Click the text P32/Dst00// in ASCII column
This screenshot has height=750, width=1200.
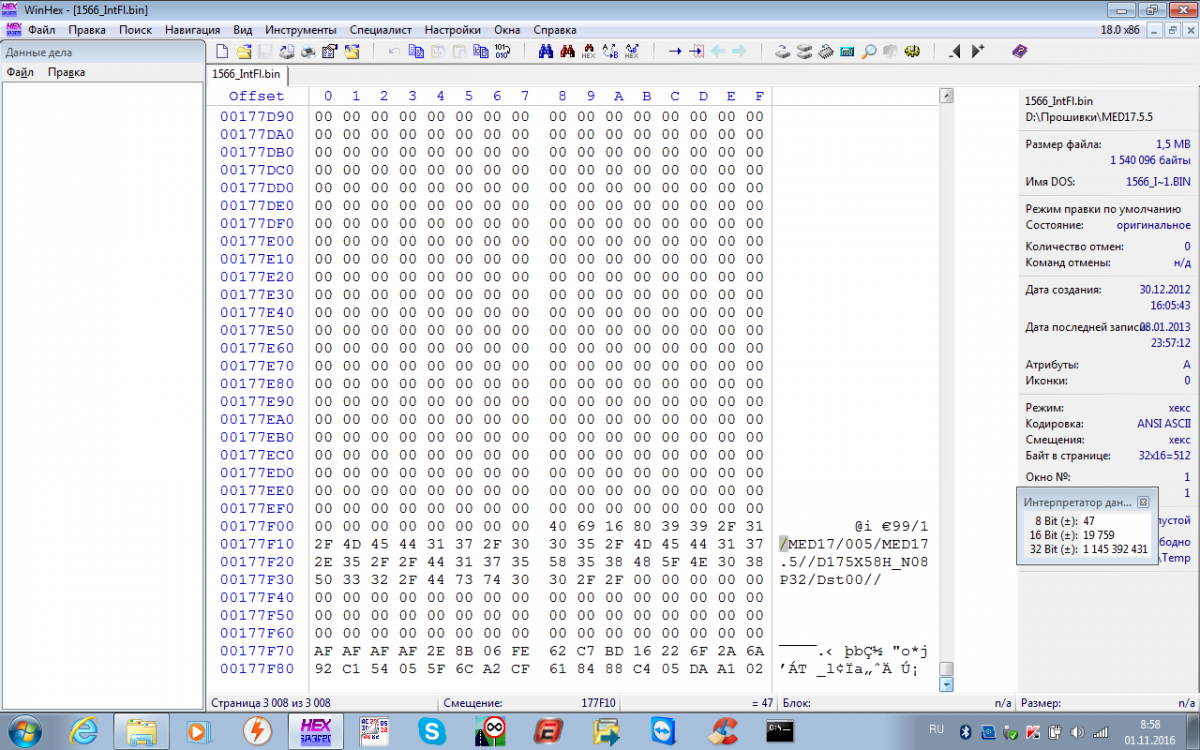click(831, 580)
